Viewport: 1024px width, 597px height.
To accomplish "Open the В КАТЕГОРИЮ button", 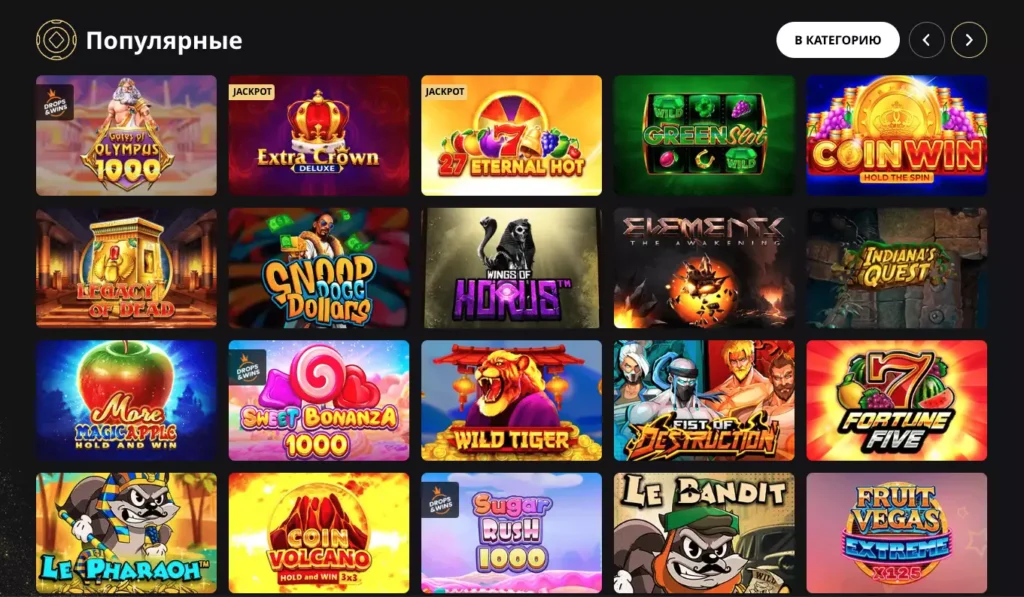I will (838, 40).
